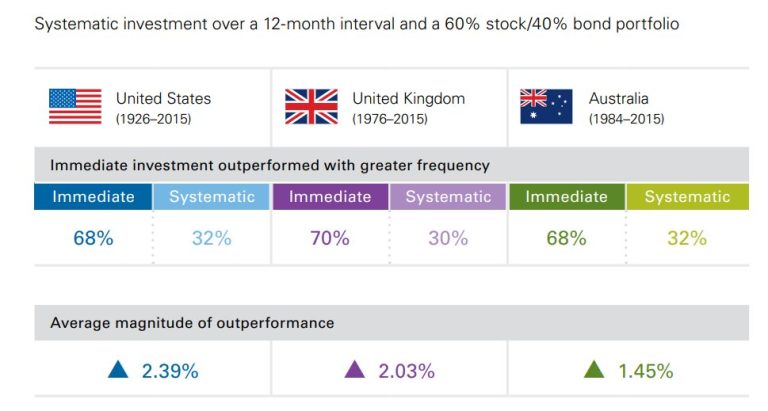The image size is (768, 411).
Task: Click the 70% immediate value
Action: pos(330,238)
